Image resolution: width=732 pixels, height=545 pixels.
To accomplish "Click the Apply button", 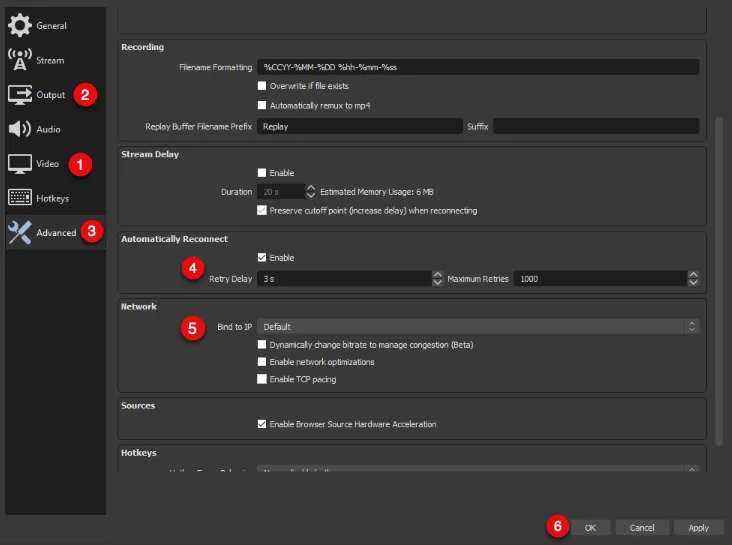I will click(699, 528).
